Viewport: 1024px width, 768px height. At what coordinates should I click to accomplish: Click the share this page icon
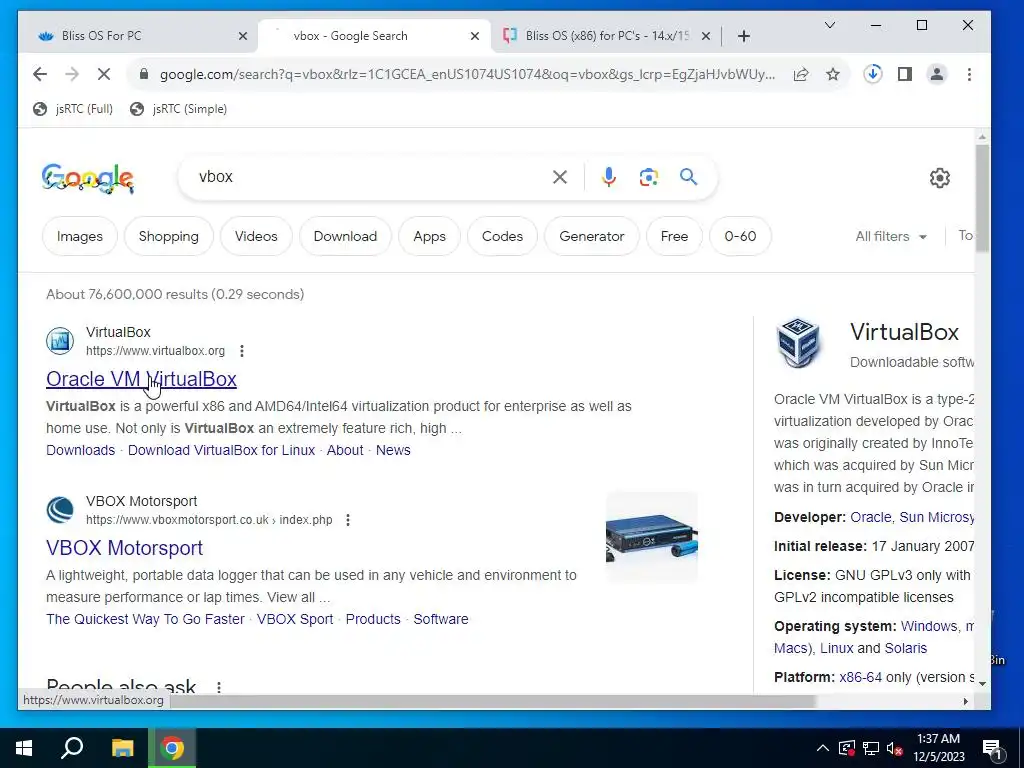(801, 74)
